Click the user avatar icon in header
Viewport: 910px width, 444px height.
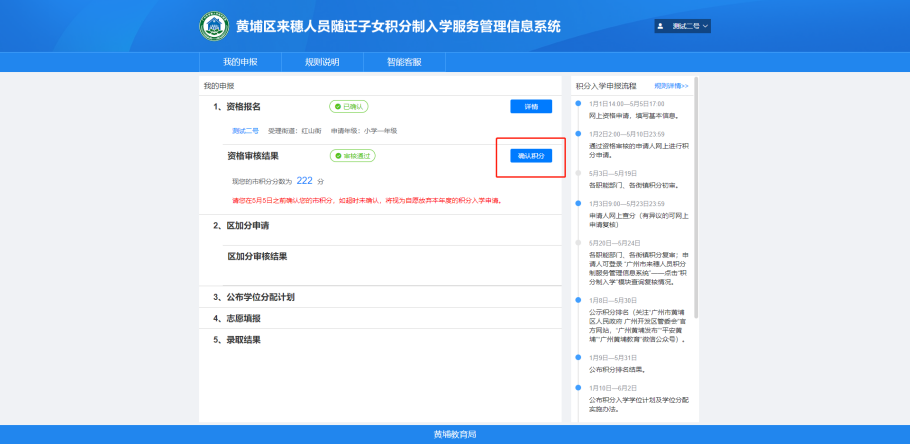(661, 25)
